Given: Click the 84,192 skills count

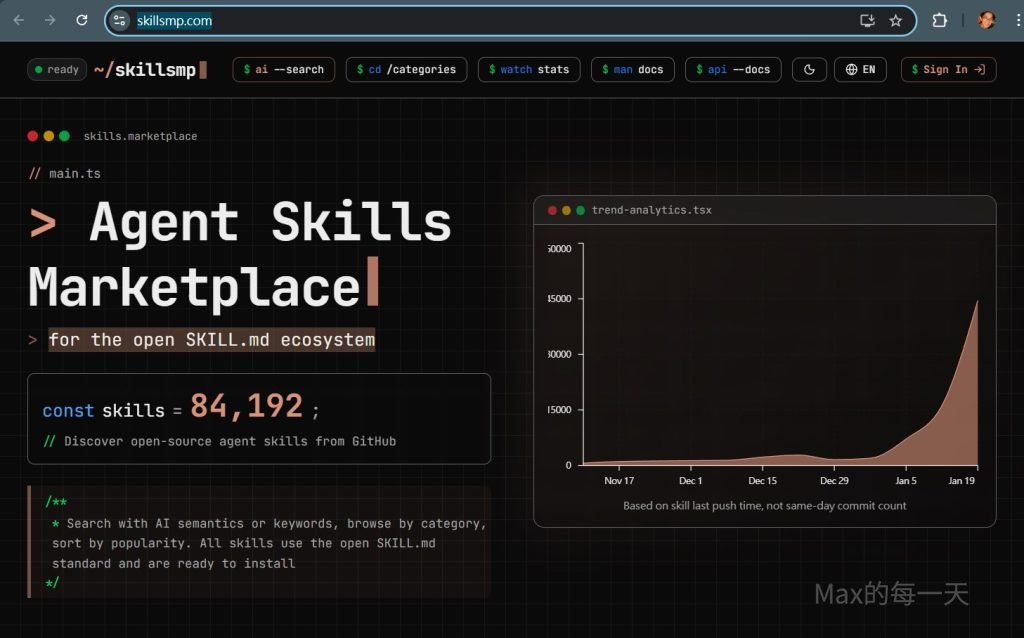Looking at the screenshot, I should (246, 406).
